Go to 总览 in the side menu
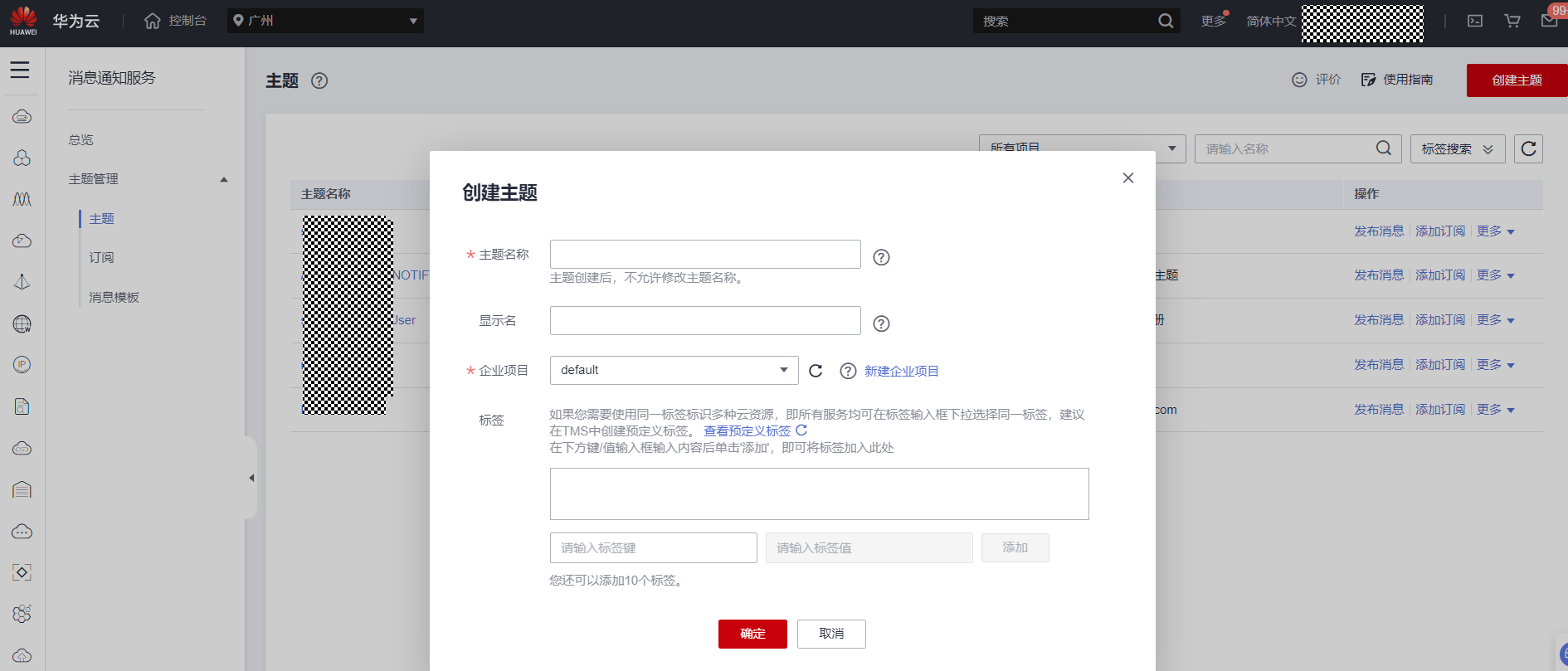This screenshot has width=1568, height=671. click(x=81, y=140)
